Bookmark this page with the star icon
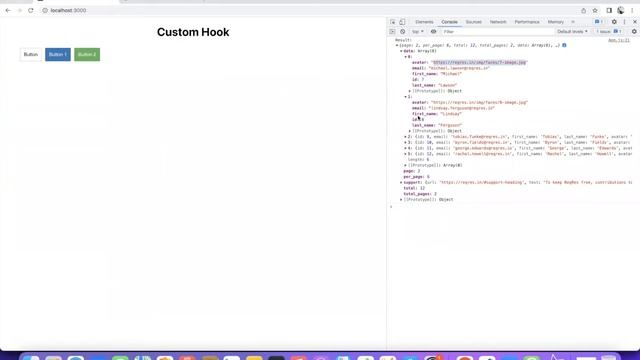 [x=595, y=10]
